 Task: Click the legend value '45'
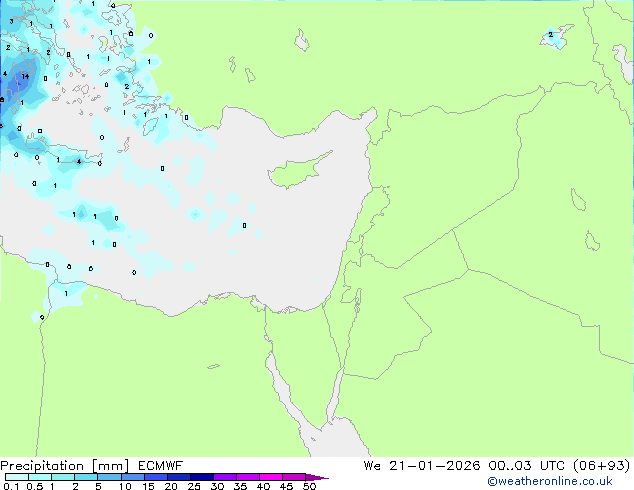(286, 486)
